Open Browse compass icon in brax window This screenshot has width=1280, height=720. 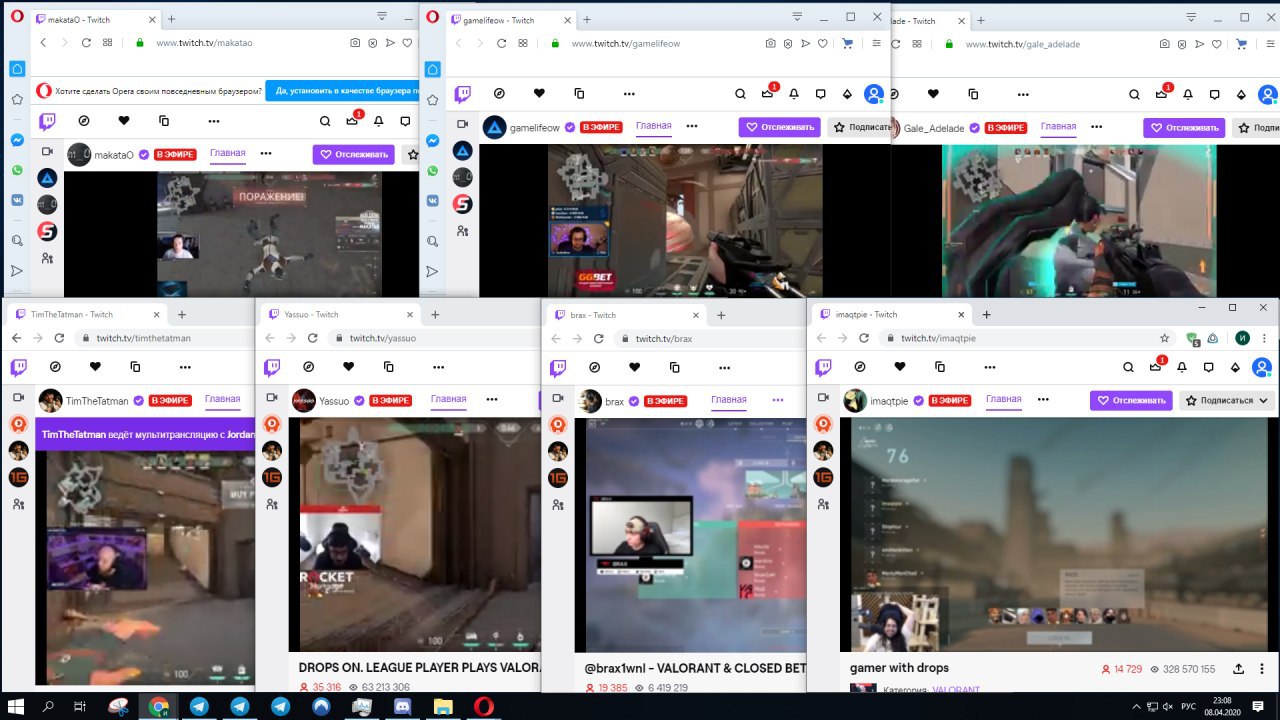pos(595,368)
